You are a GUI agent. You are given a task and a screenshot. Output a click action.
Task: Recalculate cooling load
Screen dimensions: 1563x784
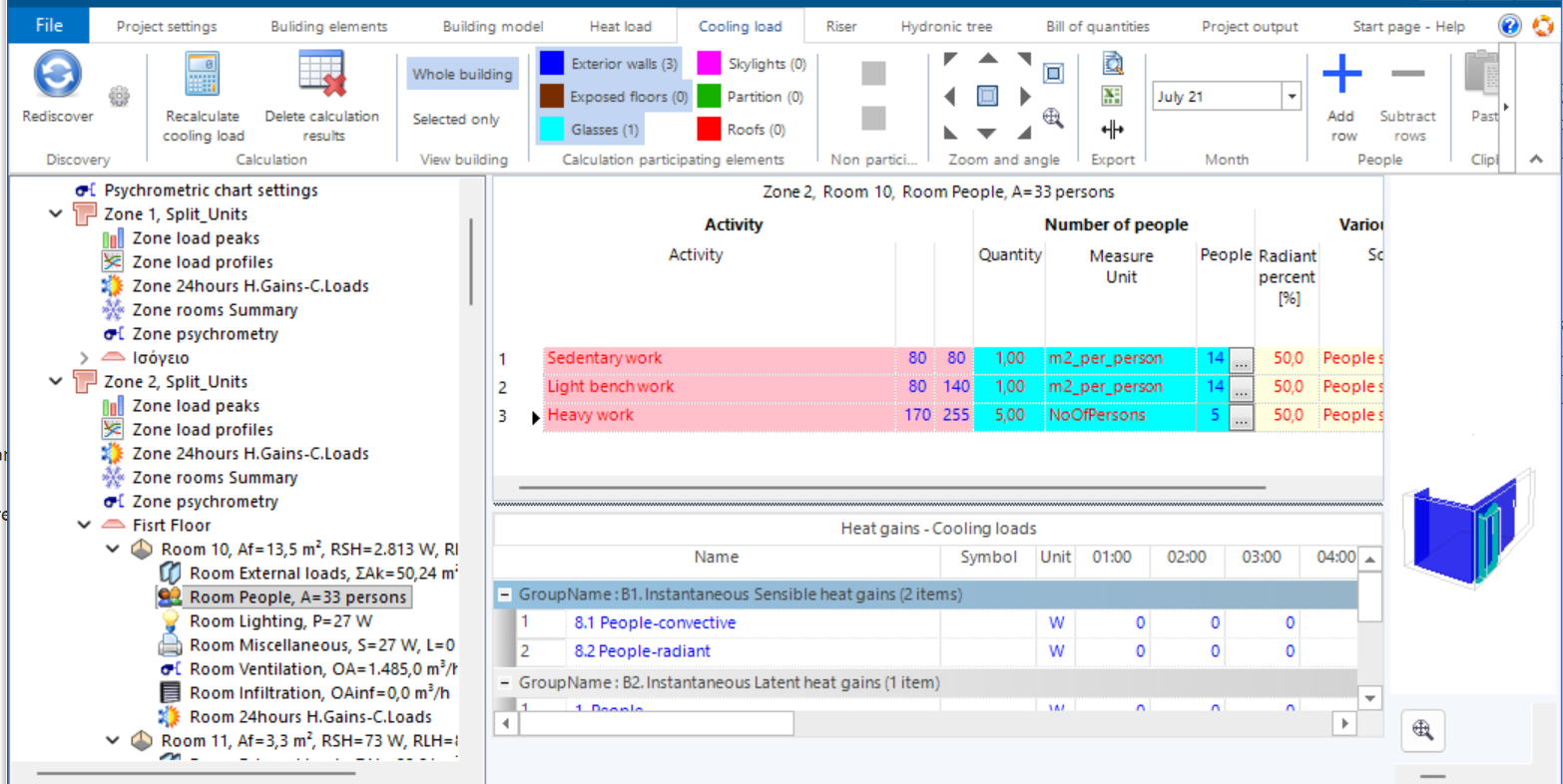coord(204,75)
